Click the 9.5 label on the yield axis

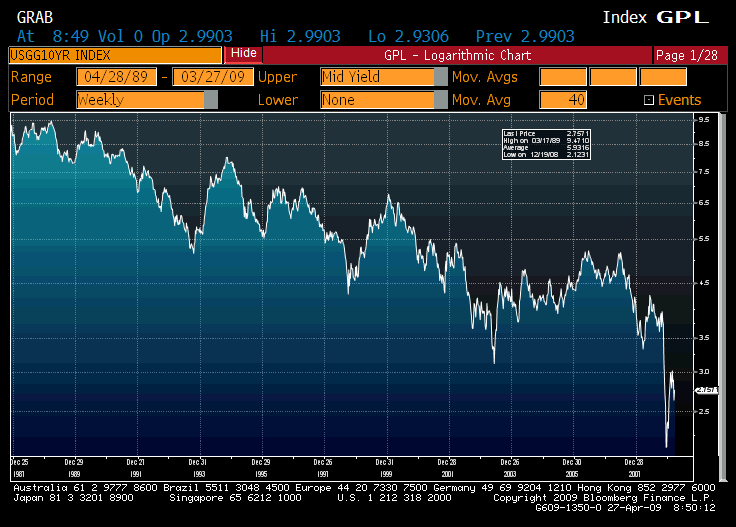tap(703, 119)
